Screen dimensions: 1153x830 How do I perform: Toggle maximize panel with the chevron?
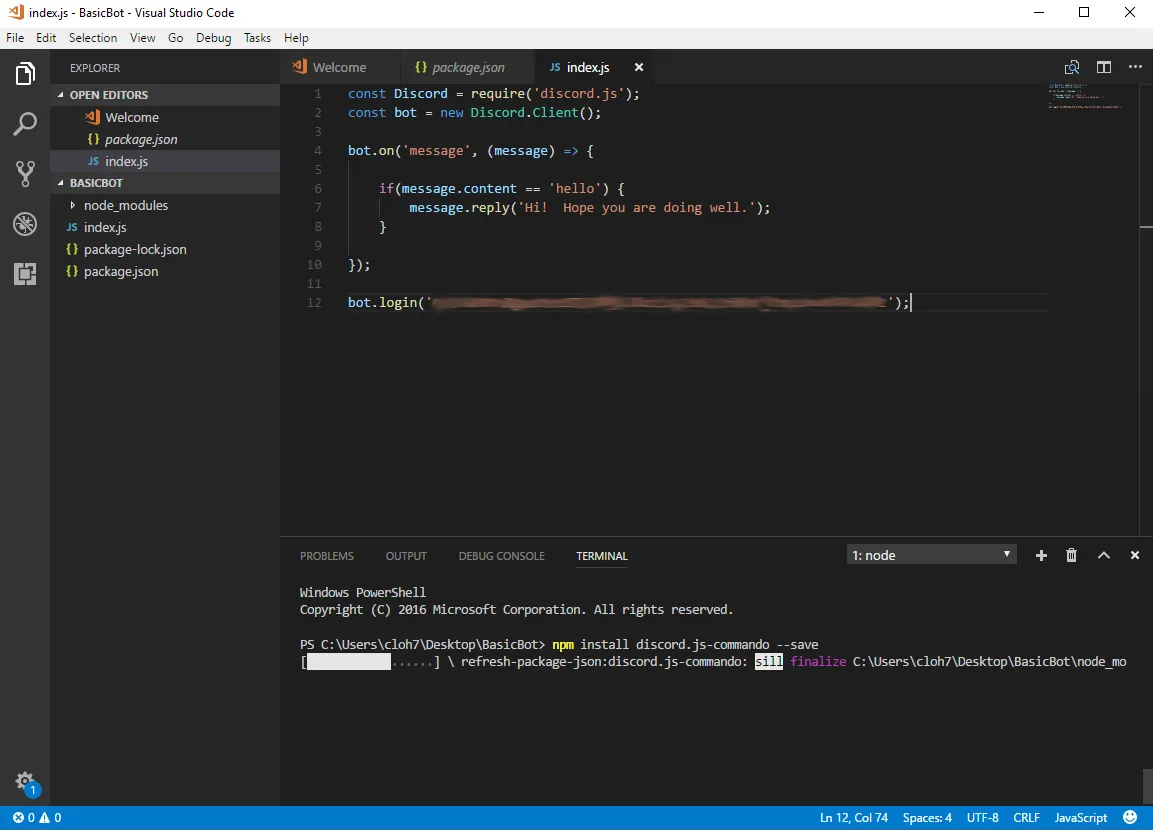(x=1103, y=555)
